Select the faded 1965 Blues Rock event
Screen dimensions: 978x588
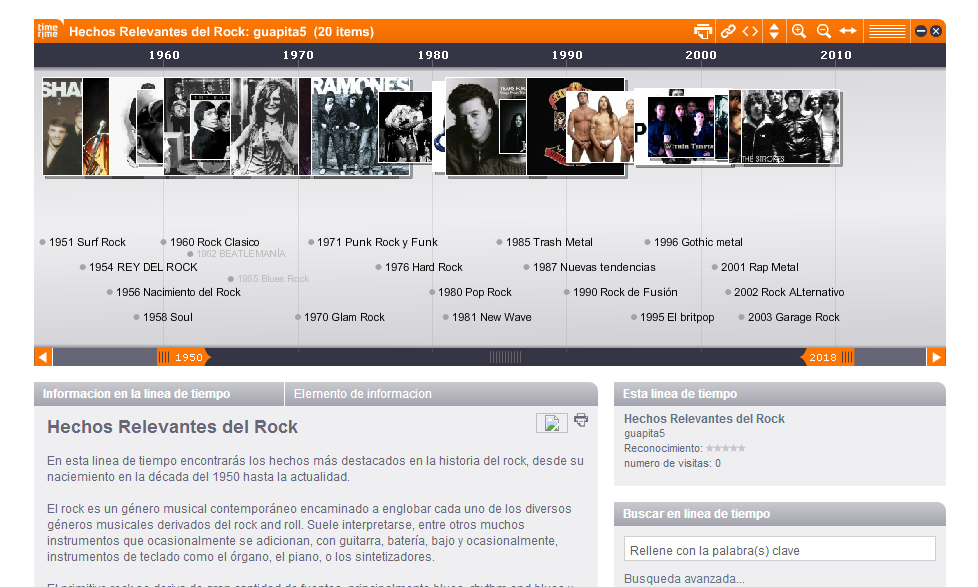click(269, 279)
